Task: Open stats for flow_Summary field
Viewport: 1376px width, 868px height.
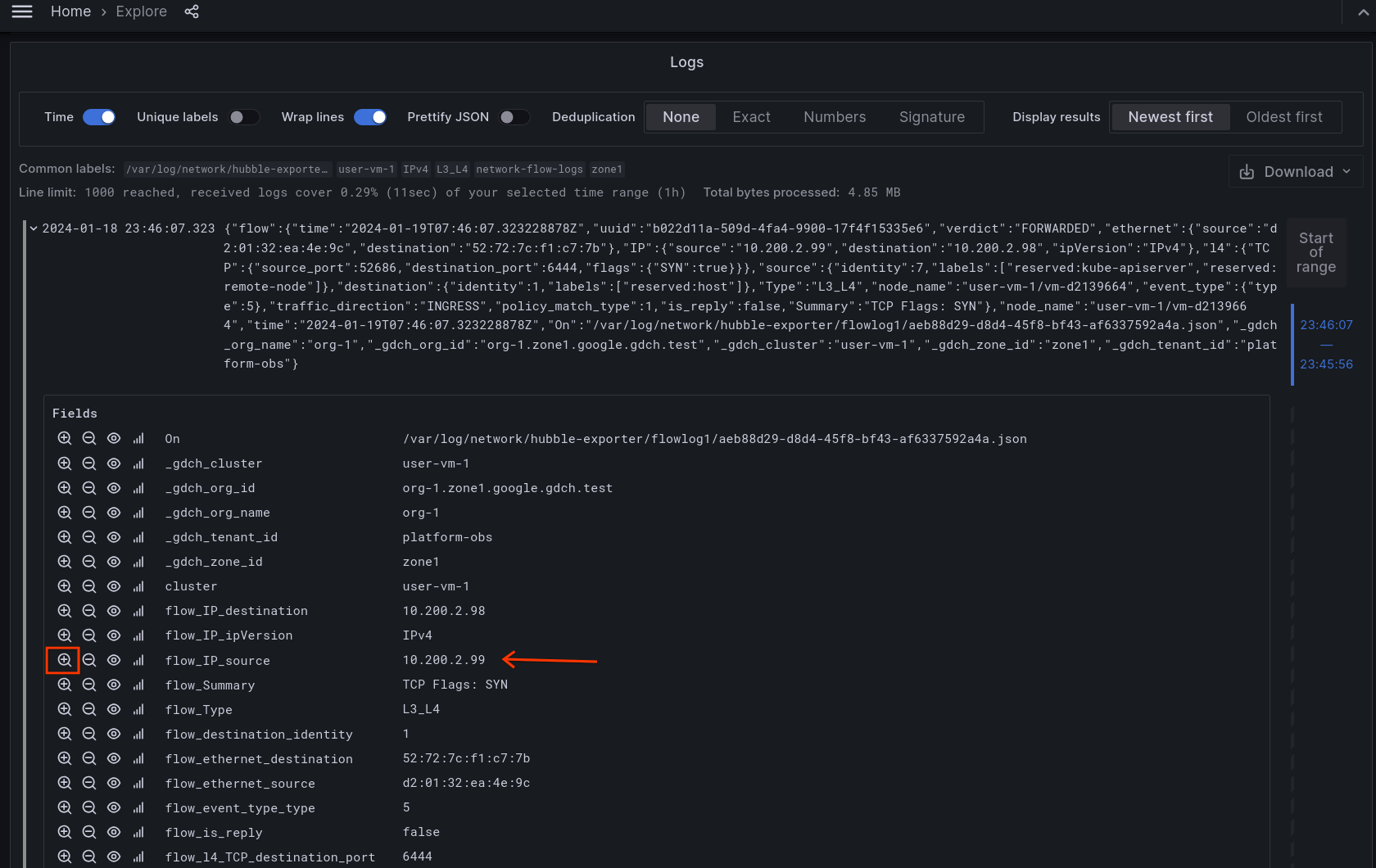Action: pos(138,685)
